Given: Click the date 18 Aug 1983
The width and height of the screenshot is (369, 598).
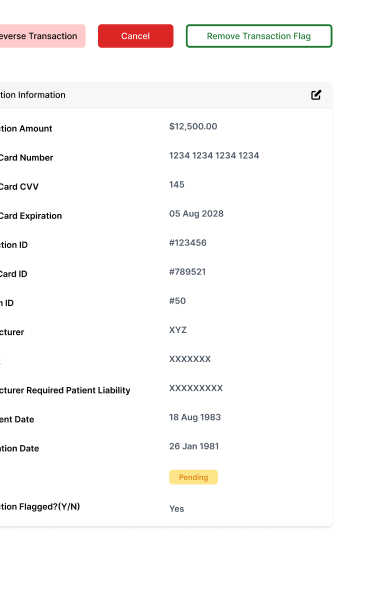Looking at the screenshot, I should (195, 417).
